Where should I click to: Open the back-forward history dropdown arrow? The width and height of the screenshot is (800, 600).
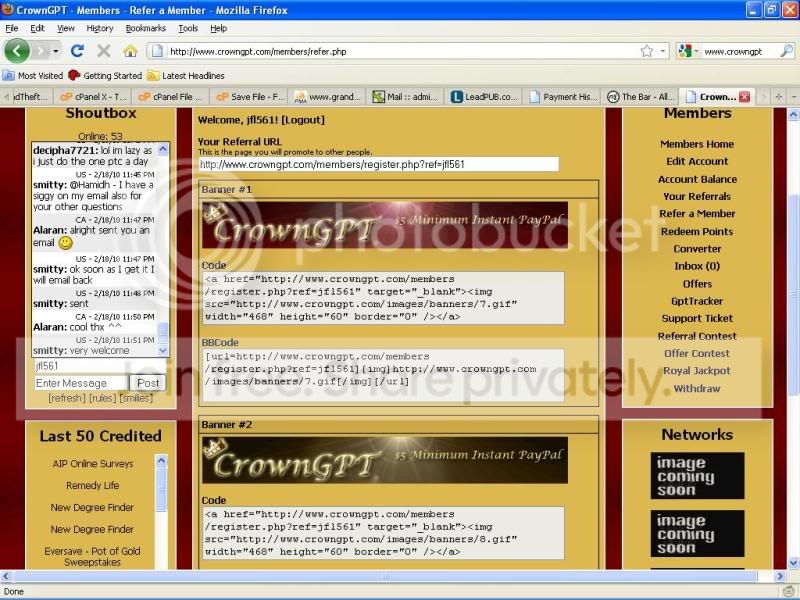[x=56, y=51]
